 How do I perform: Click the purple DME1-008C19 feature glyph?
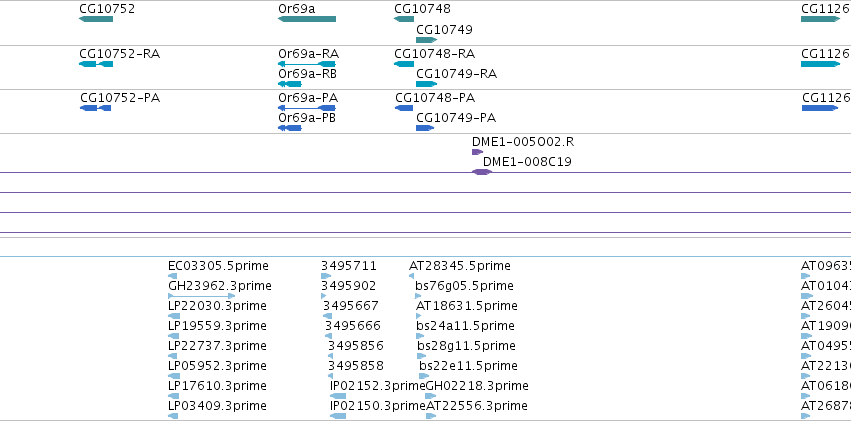click(481, 172)
